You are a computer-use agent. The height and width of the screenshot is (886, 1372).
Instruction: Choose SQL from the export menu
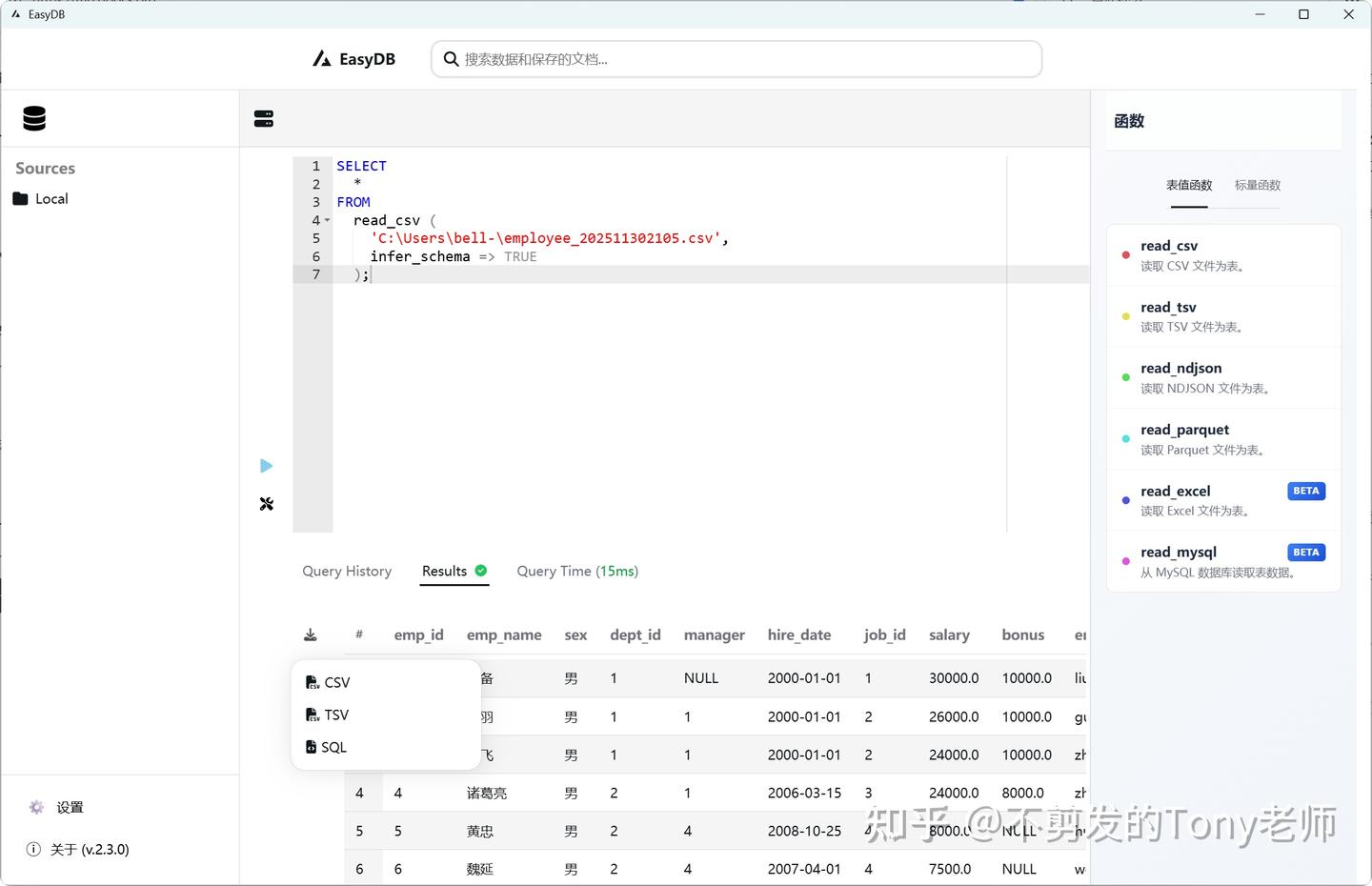333,747
